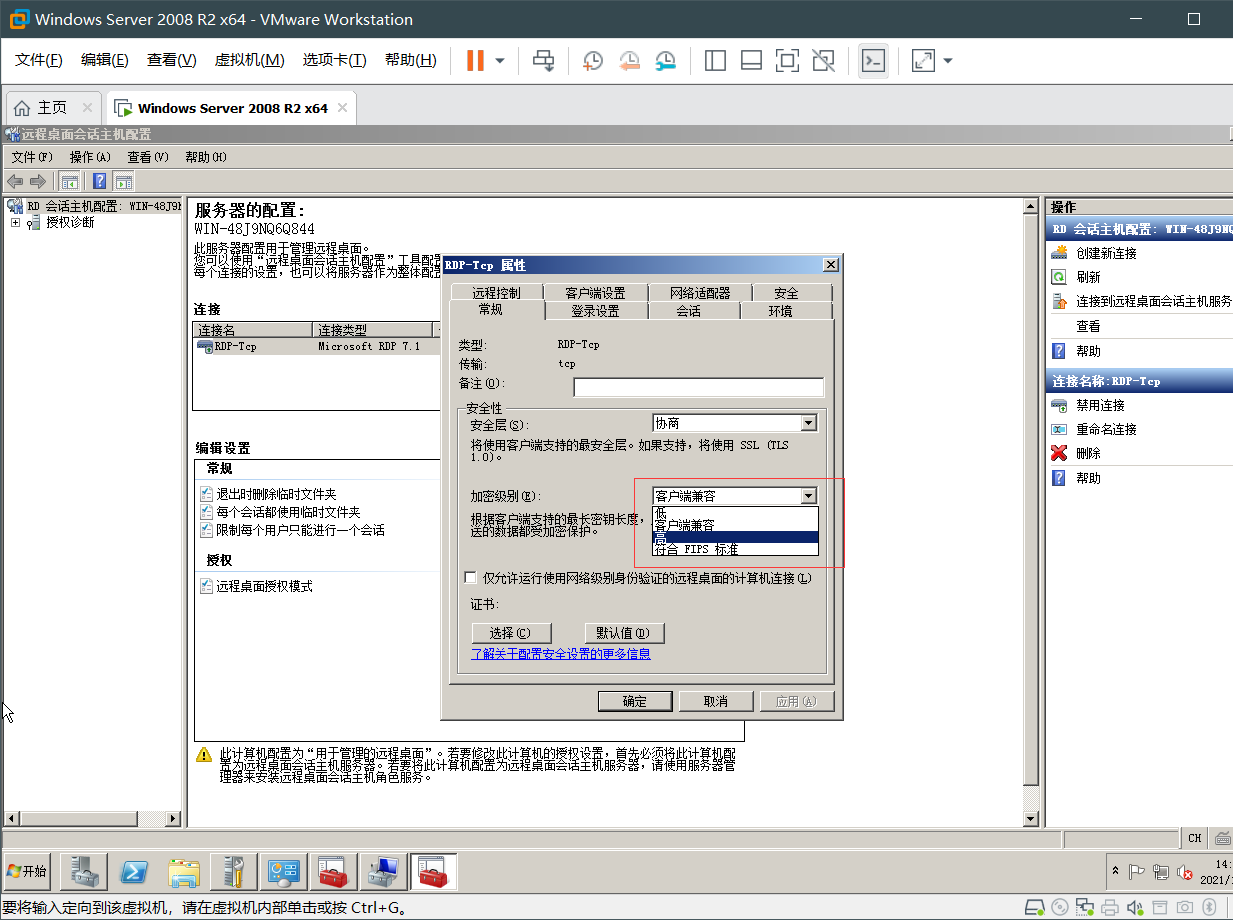Open the security layer dropdown showing 协商
1233x920 pixels.
(x=735, y=423)
